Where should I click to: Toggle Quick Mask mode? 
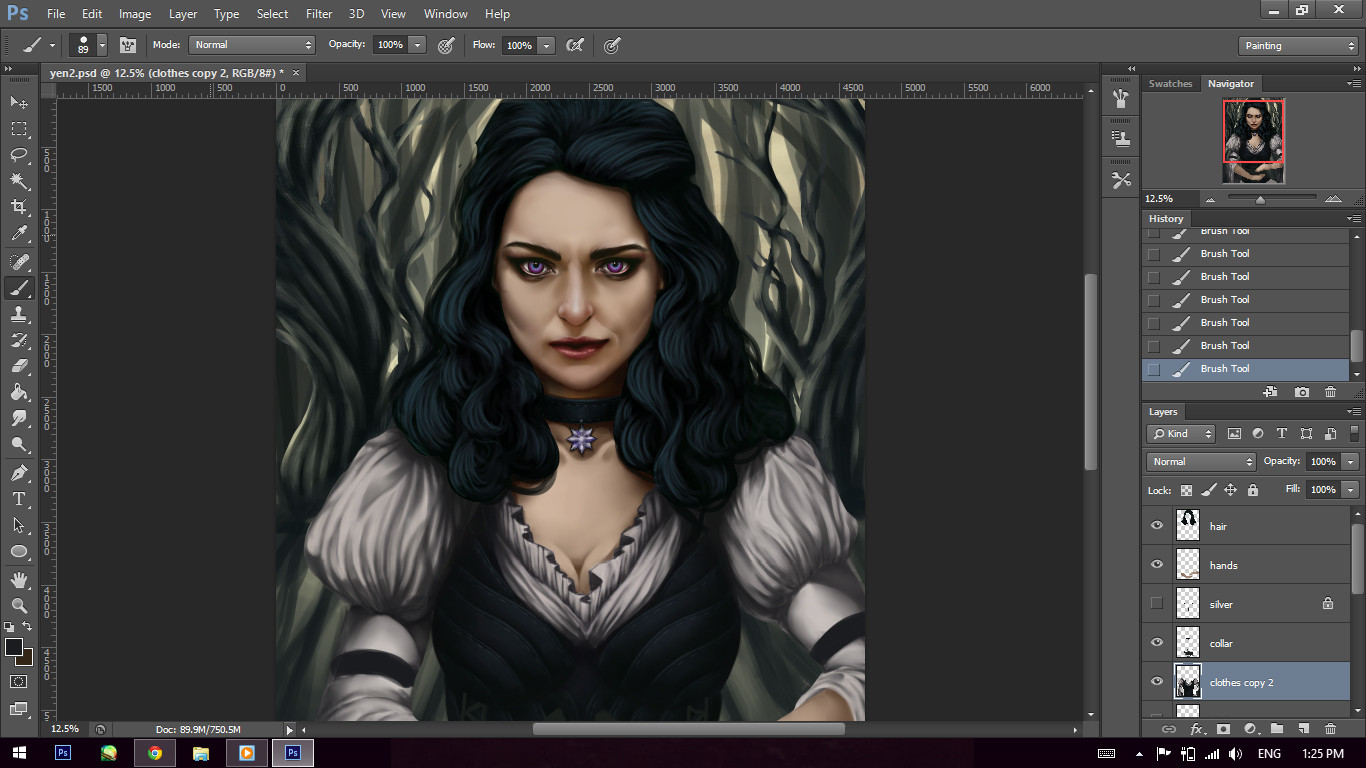(x=19, y=681)
